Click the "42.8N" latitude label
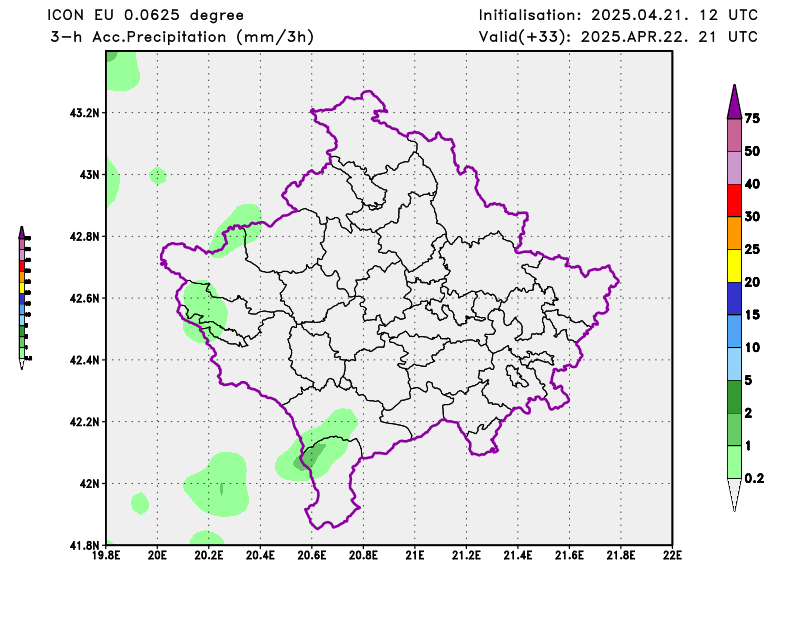Image resolution: width=800 pixels, height=618 pixels. point(85,236)
